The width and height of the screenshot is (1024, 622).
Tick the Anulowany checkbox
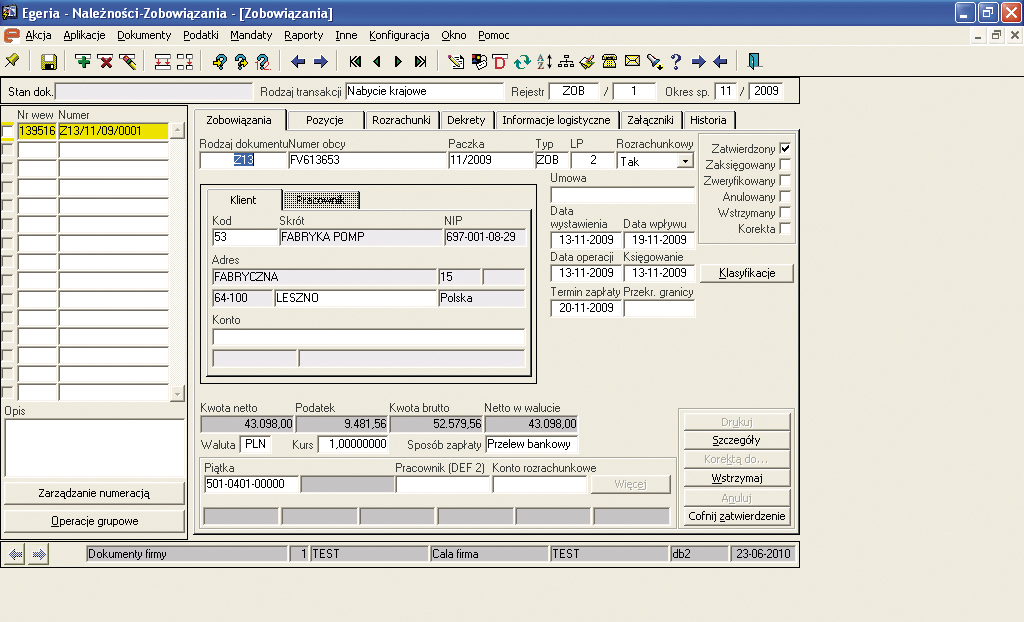coord(785,196)
